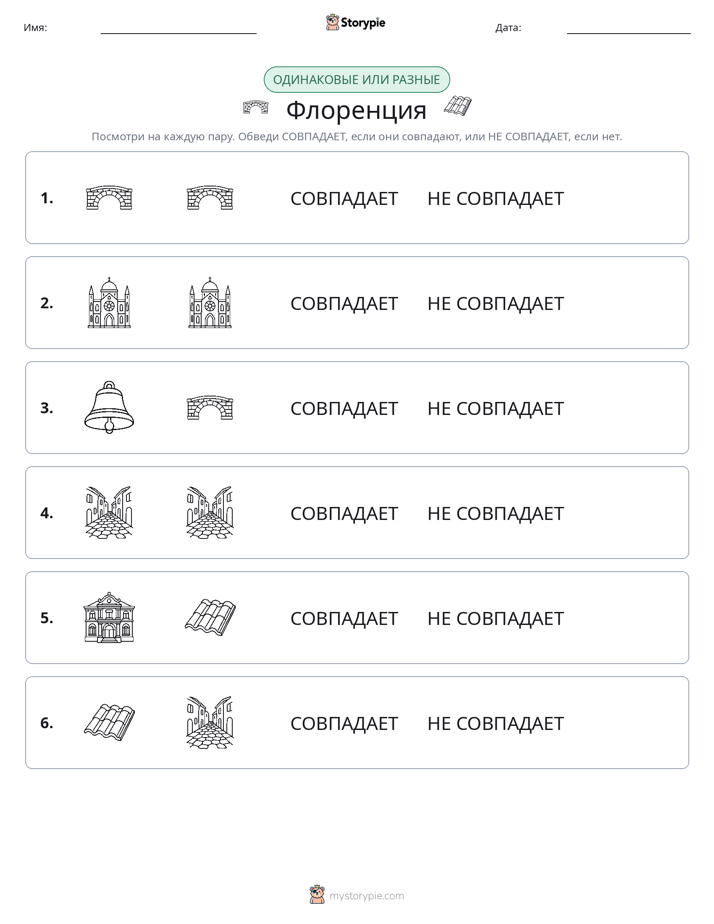Select СОВПАДАЕТ for row 1
The height and width of the screenshot is (924, 714).
[x=344, y=199]
